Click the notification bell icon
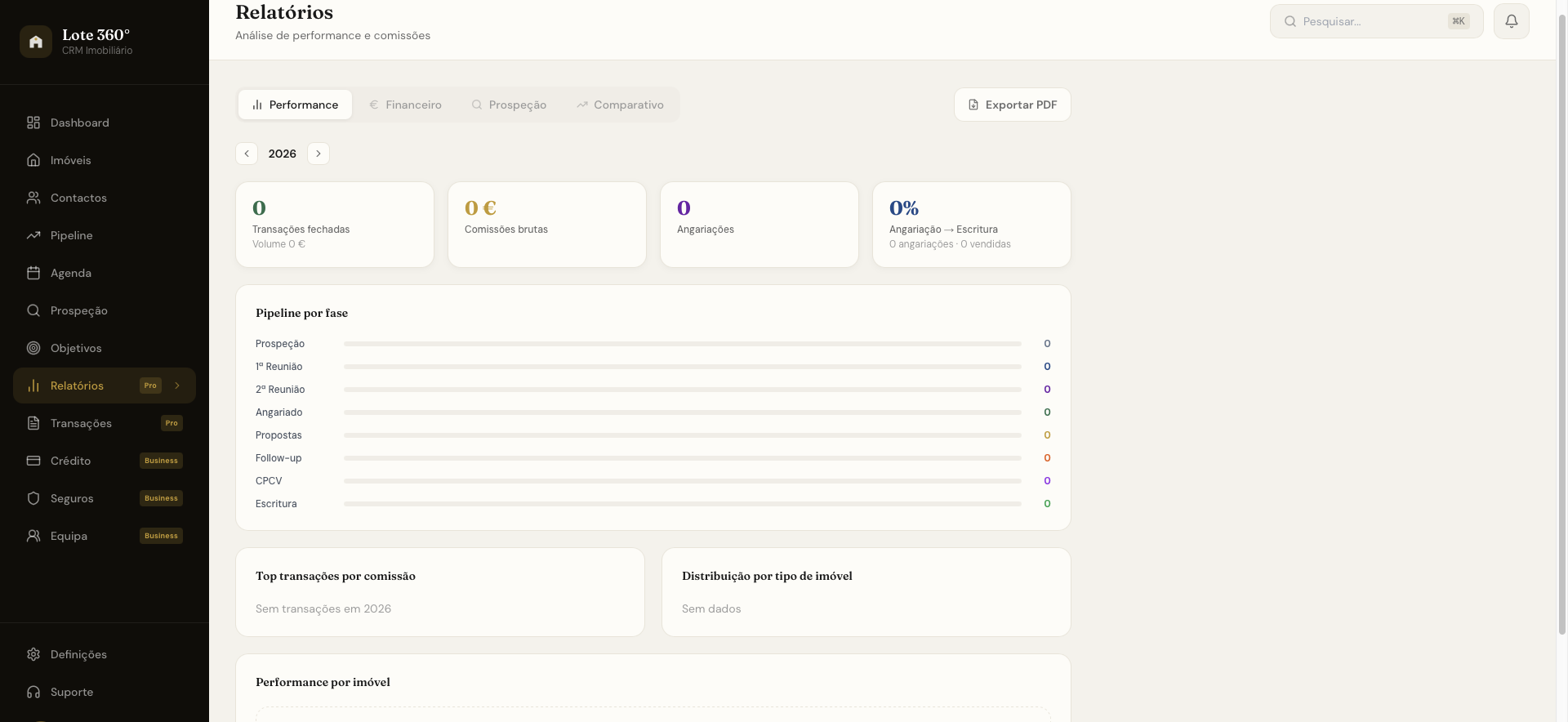1568x722 pixels. 1511,21
